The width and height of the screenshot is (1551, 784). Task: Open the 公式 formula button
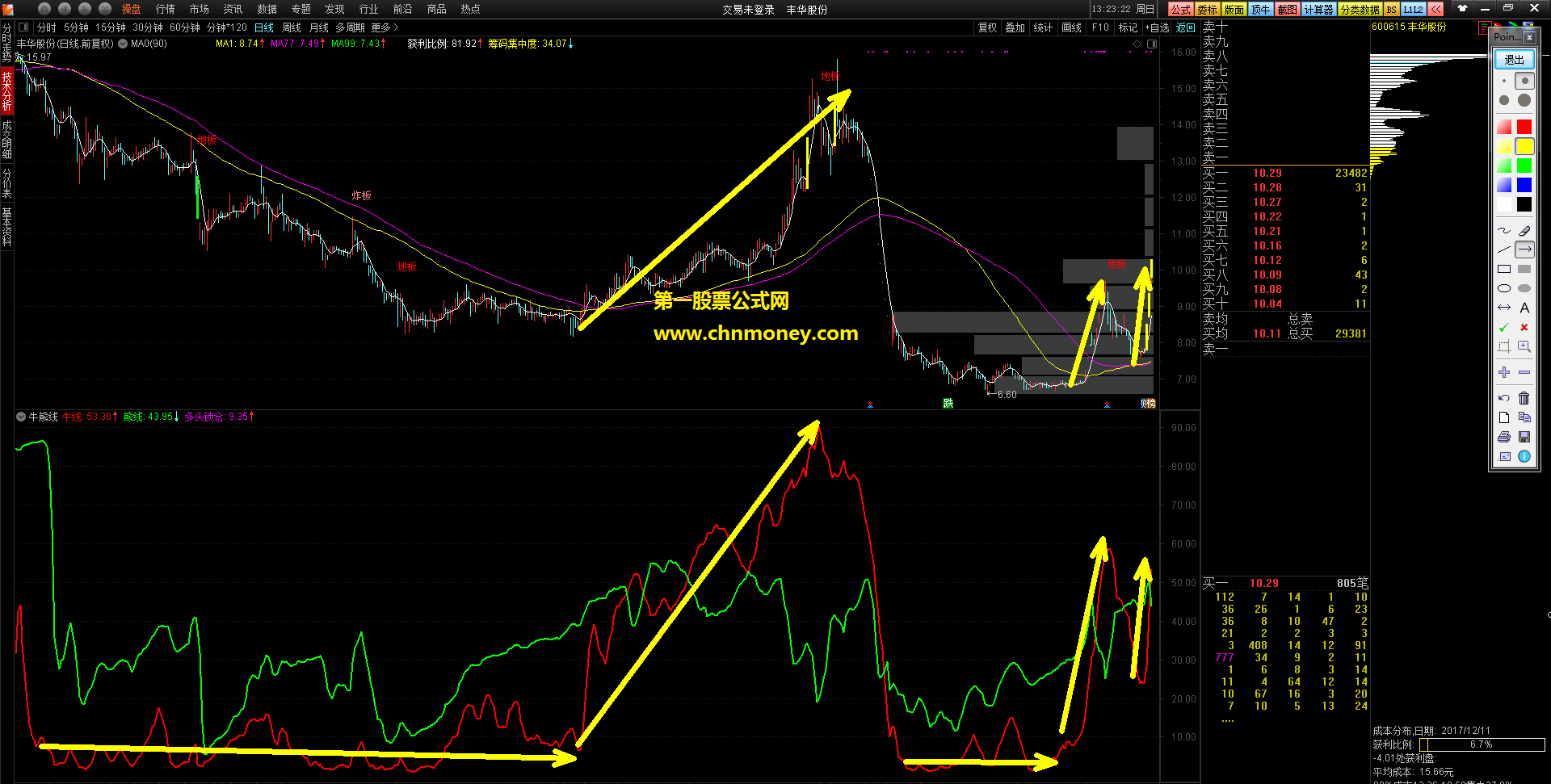1180,9
